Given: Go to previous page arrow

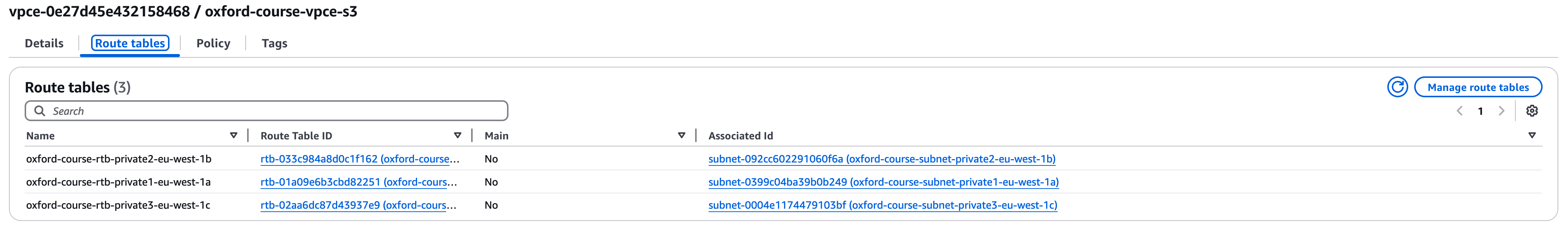Looking at the screenshot, I should point(1459,111).
